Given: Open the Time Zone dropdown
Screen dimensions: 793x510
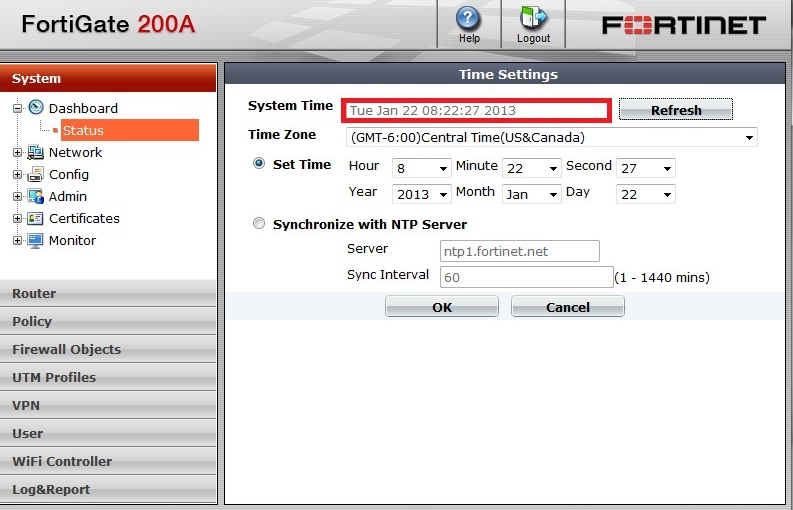Looking at the screenshot, I should pos(552,138).
